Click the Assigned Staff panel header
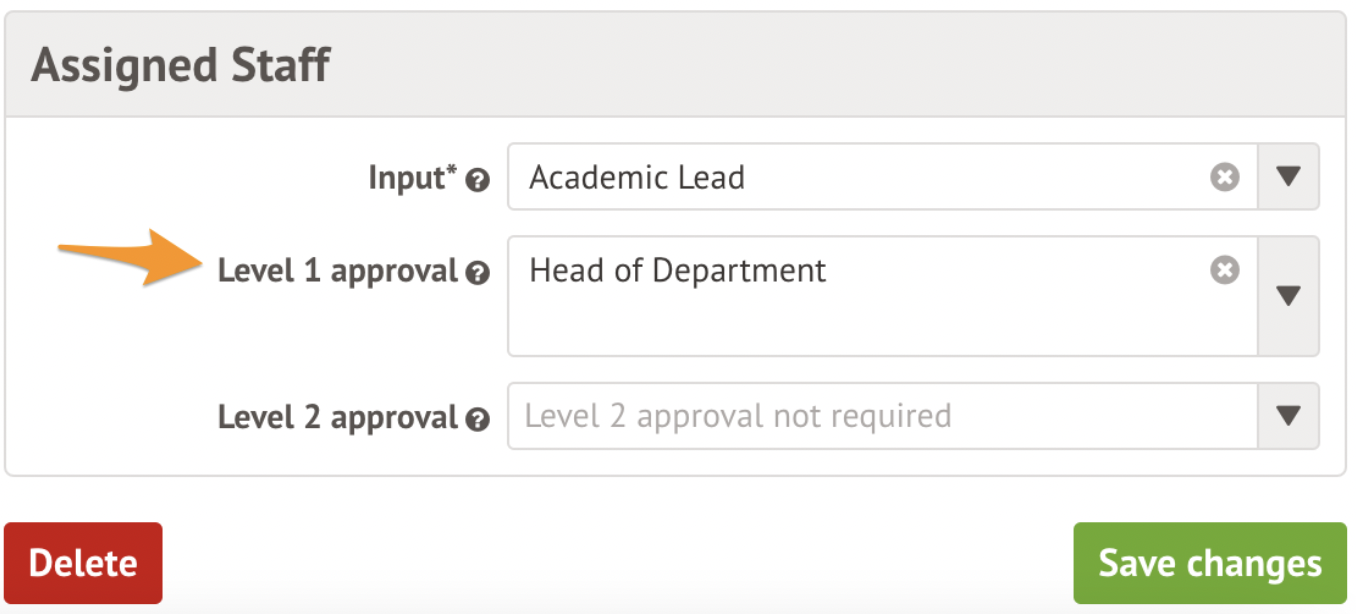Viewport: 1356px width, 614px height. (180, 66)
